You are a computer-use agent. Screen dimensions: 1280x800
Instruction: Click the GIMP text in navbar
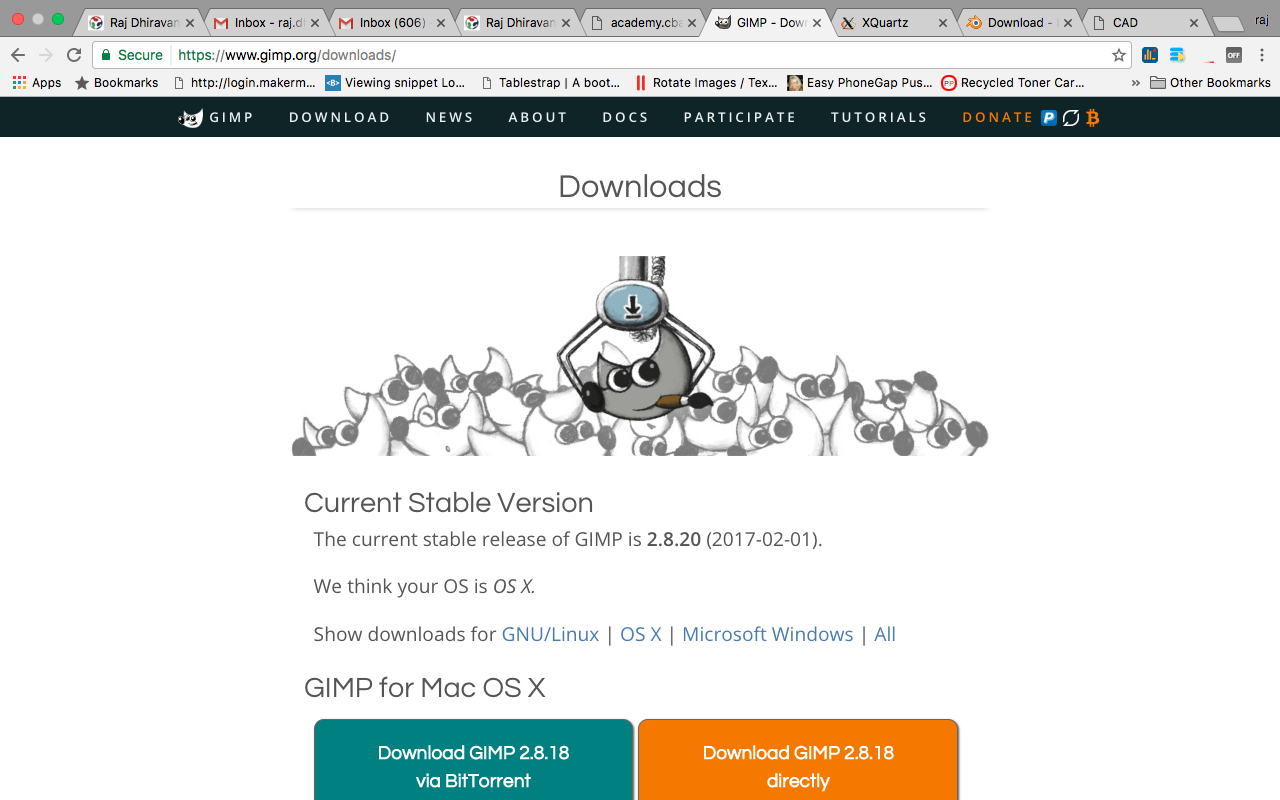click(x=231, y=118)
